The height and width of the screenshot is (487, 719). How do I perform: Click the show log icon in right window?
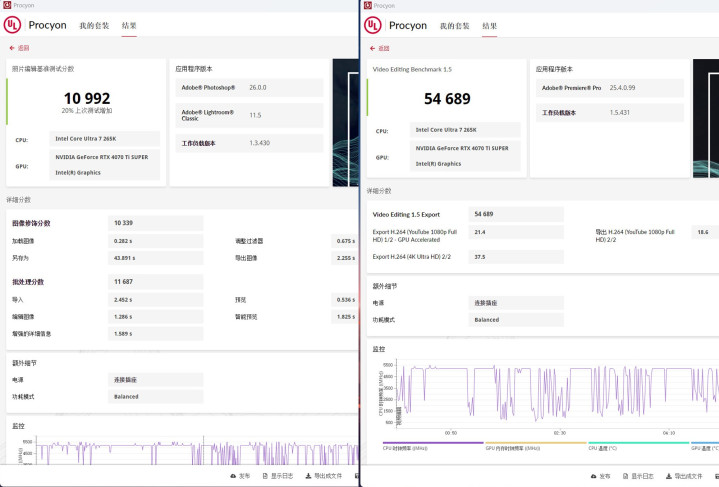coord(625,477)
